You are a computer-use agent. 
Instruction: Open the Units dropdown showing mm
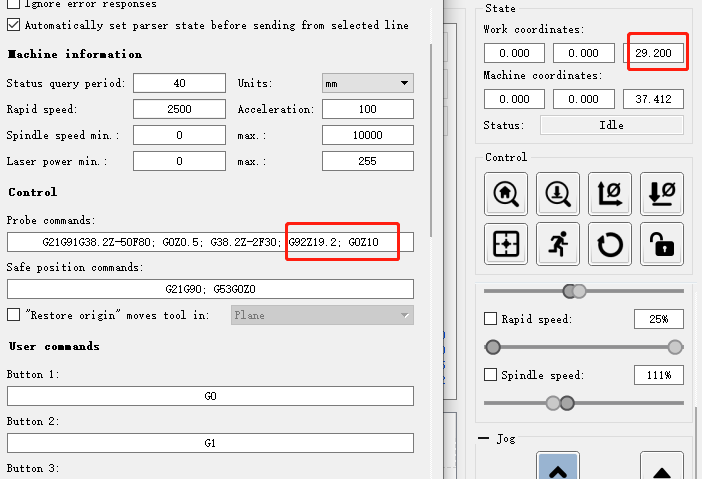coord(368,83)
